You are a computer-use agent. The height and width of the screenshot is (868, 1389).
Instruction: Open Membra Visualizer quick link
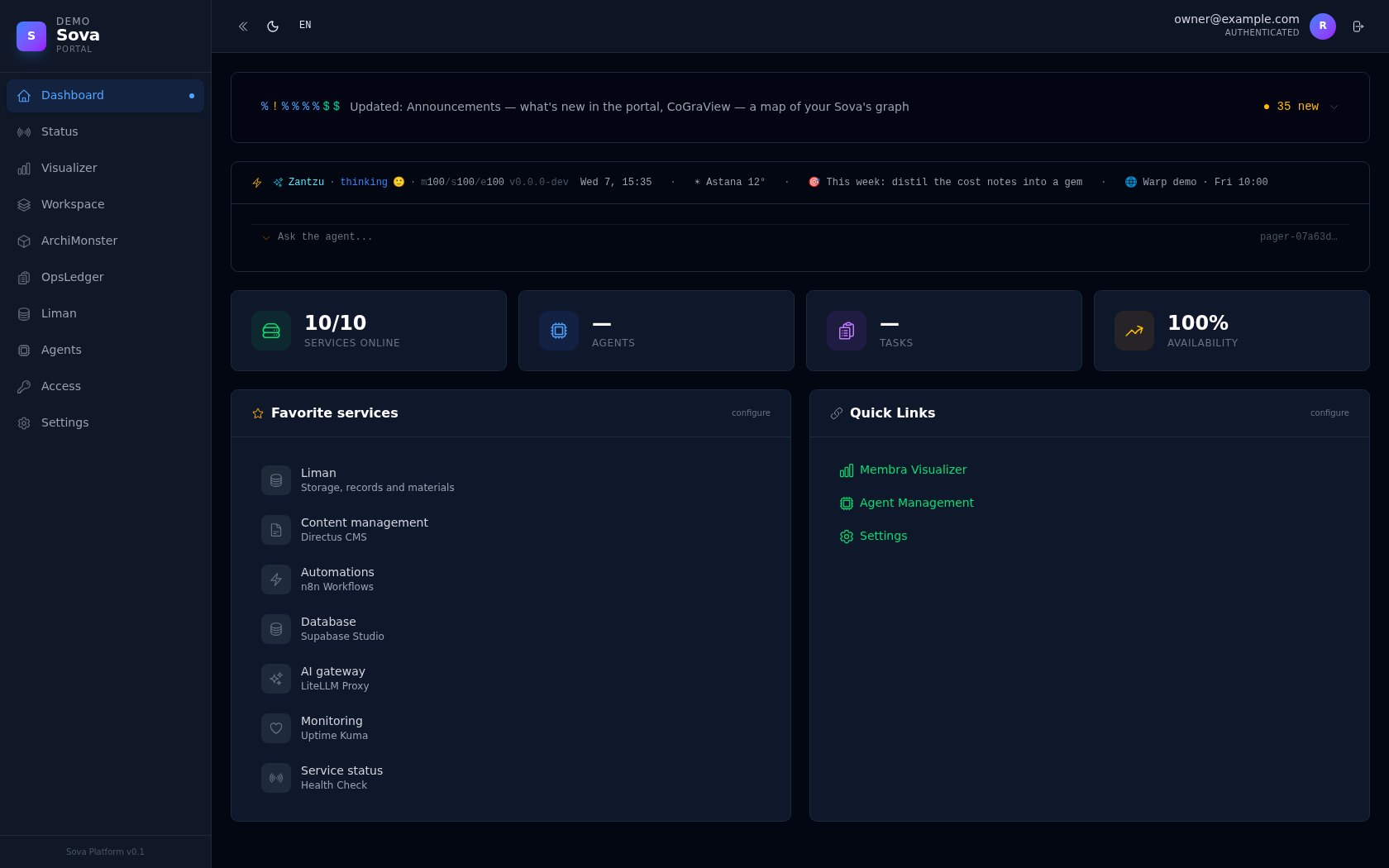coord(903,470)
